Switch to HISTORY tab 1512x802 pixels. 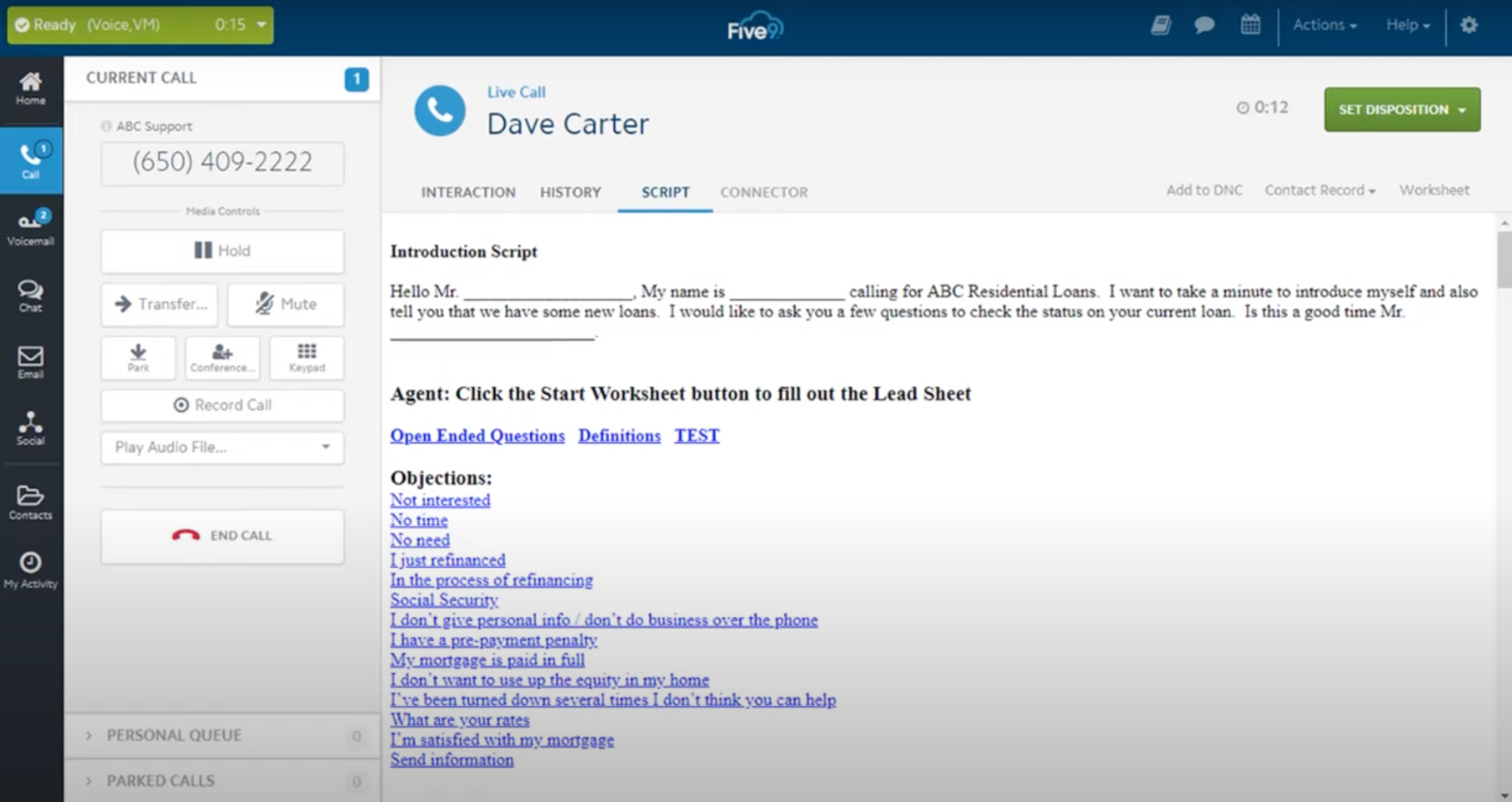[571, 193]
